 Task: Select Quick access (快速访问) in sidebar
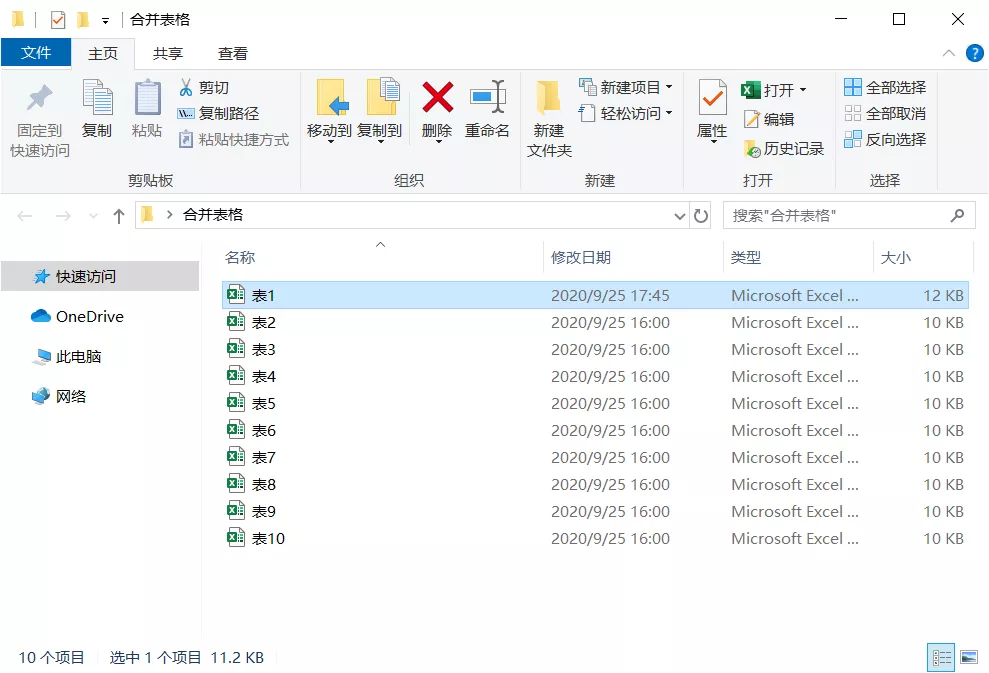100,276
